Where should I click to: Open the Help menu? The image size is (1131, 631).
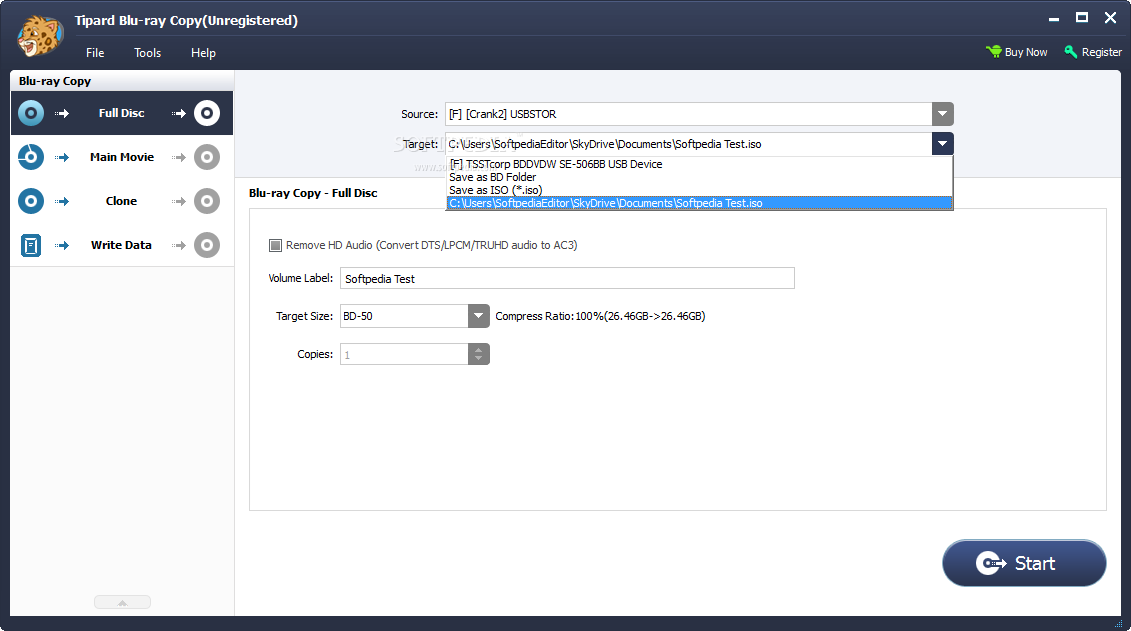(x=203, y=53)
